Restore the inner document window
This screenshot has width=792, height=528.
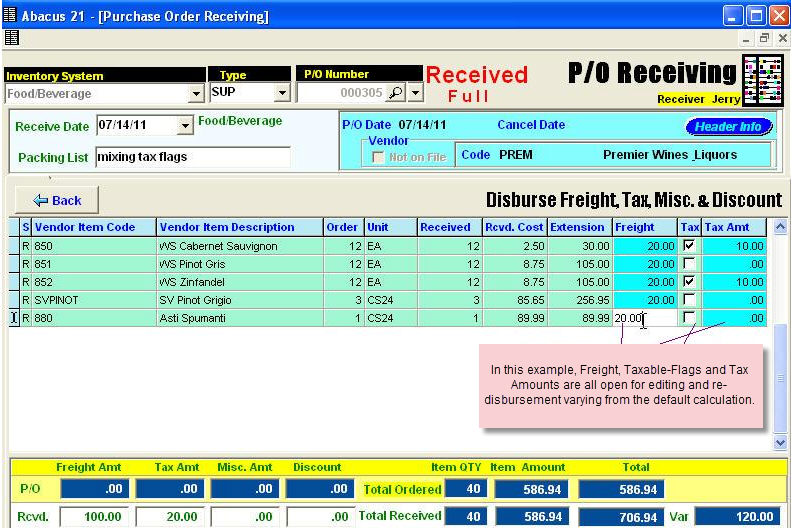tap(764, 38)
